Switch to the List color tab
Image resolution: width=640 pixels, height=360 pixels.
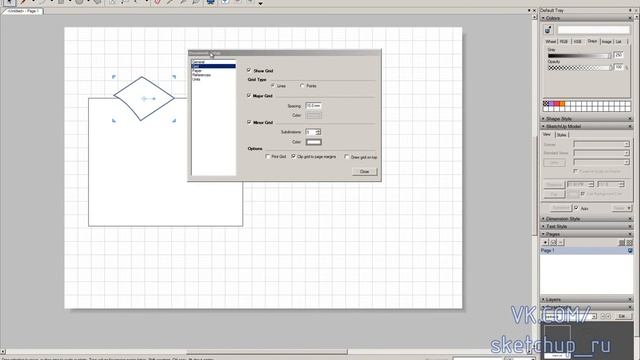point(619,42)
